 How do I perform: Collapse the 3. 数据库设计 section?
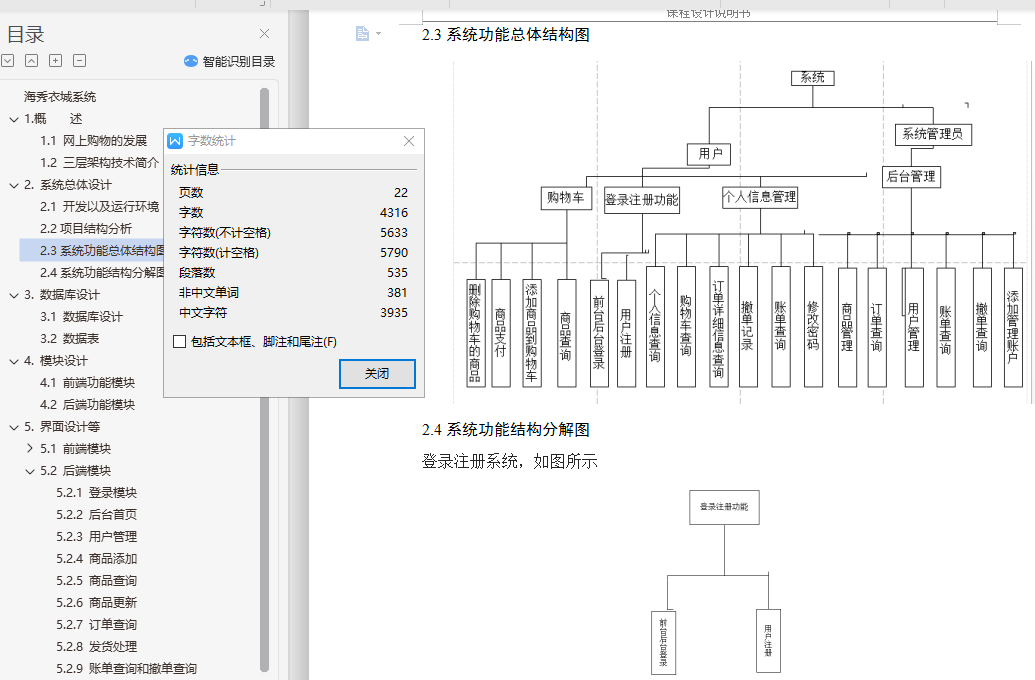(14, 295)
